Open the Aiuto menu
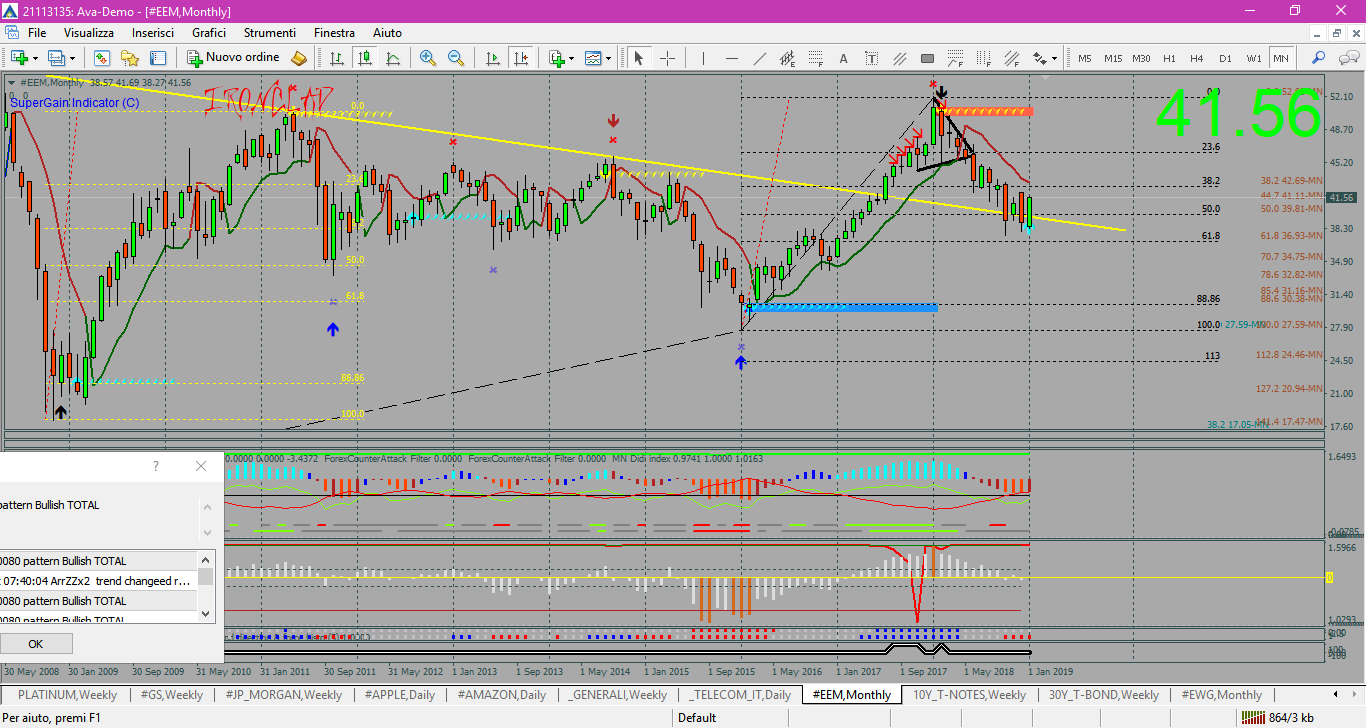1366x728 pixels. tap(387, 33)
